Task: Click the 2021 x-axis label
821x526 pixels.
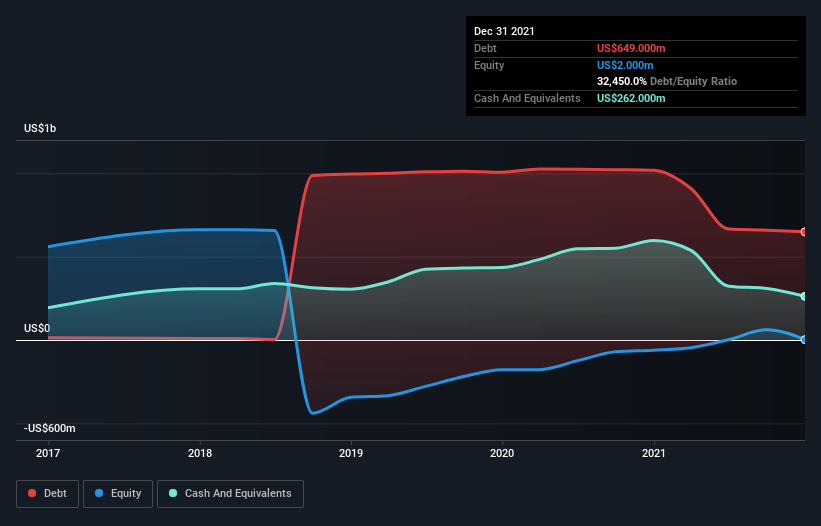Action: click(654, 453)
